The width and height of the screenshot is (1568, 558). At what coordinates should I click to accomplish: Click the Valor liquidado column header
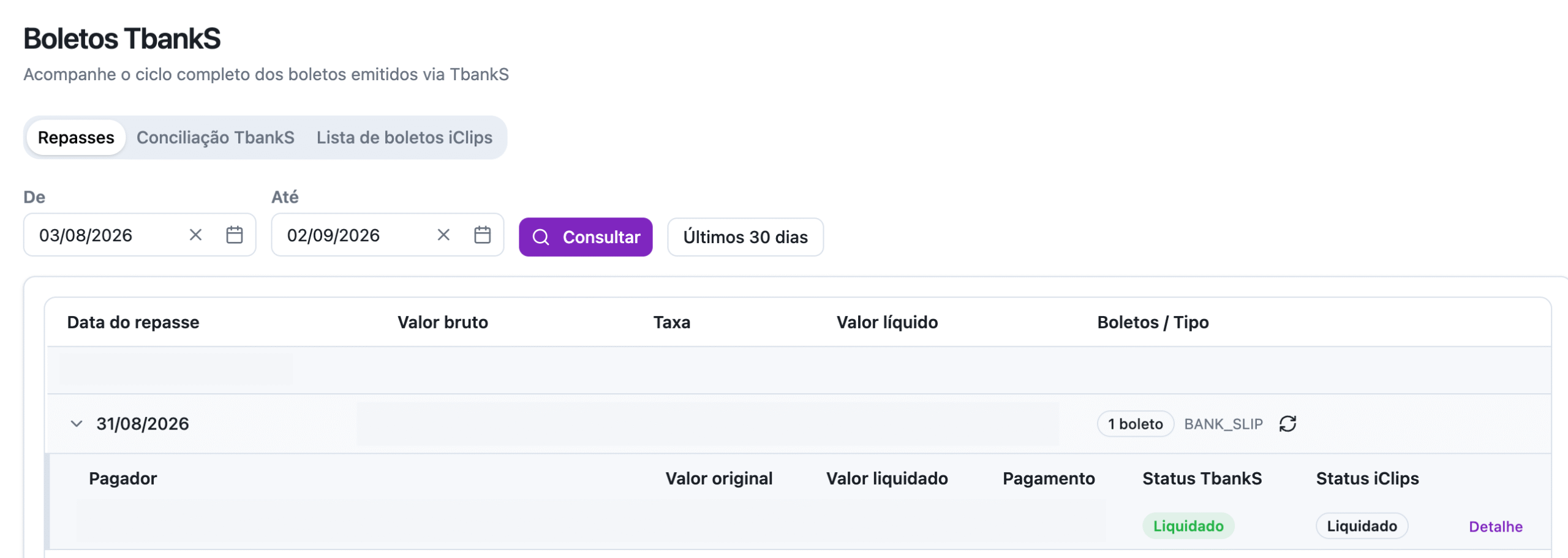tap(887, 479)
